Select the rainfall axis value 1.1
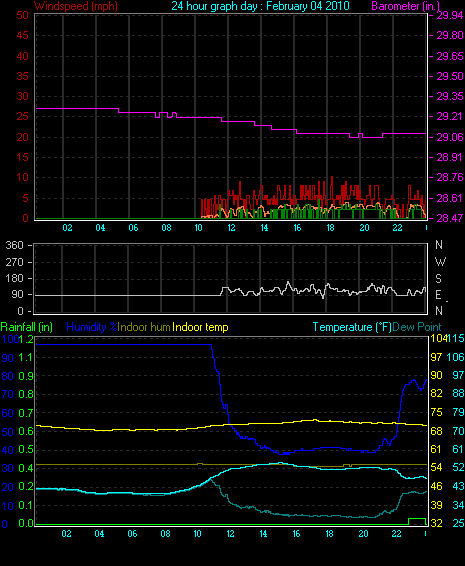465x566 pixels. coord(26,358)
